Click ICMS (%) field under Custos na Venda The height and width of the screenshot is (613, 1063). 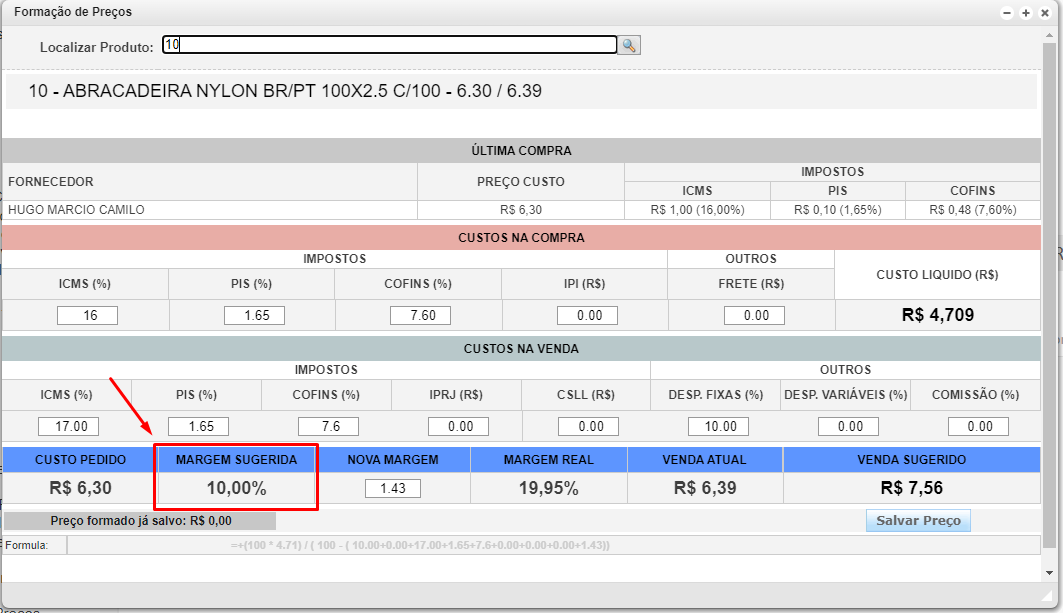pos(68,426)
